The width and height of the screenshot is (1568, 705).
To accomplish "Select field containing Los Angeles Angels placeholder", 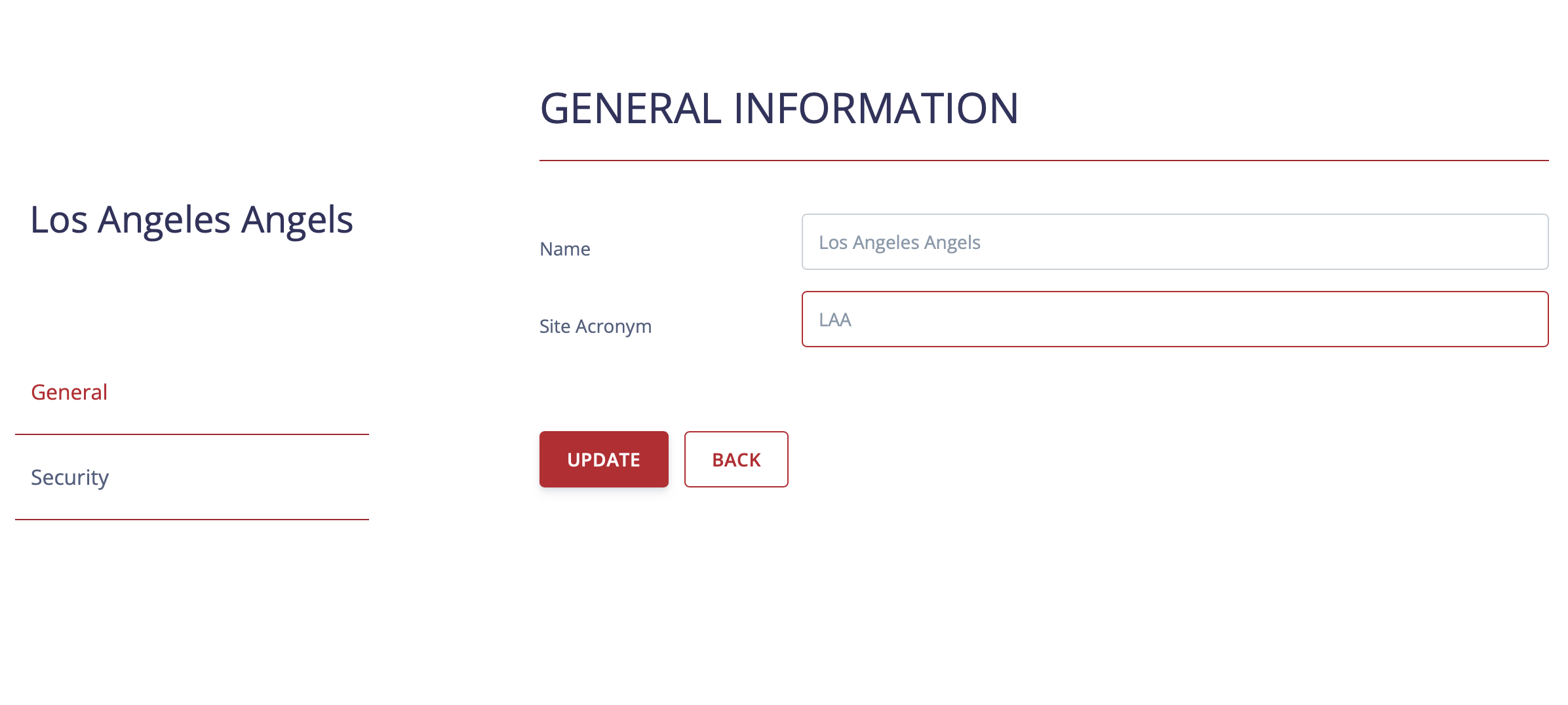I will (x=1174, y=242).
